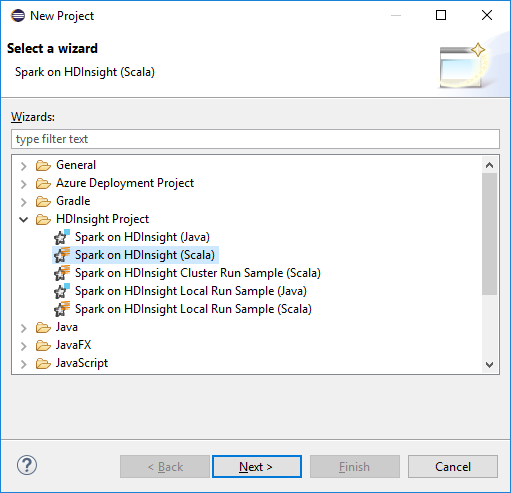This screenshot has width=511, height=493.
Task: Click the Local Run Sample (Java) icon
Action: 62,291
